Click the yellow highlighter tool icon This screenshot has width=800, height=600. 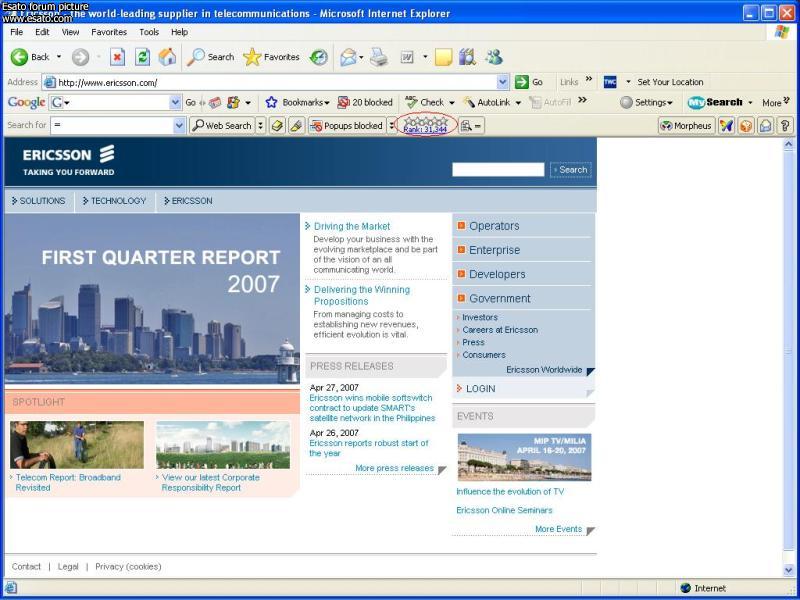296,126
